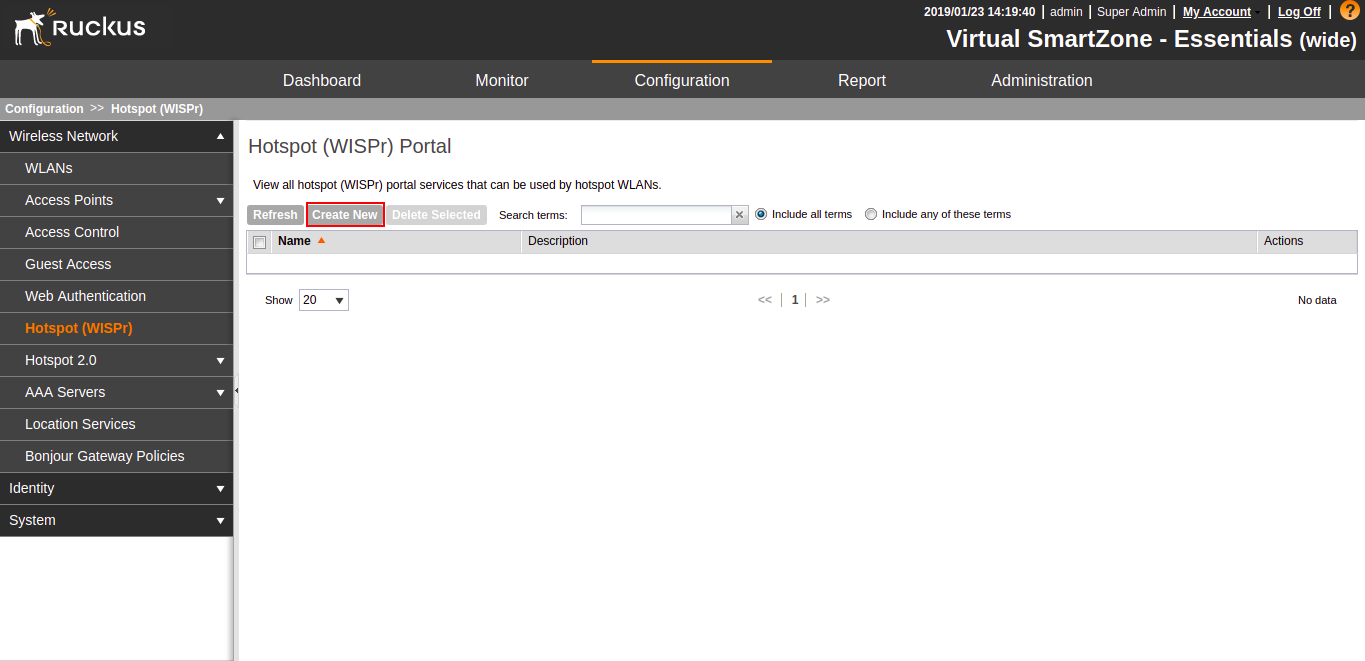Screen dimensions: 1365x661
Task: Open the Dashboard tab
Action: click(322, 80)
